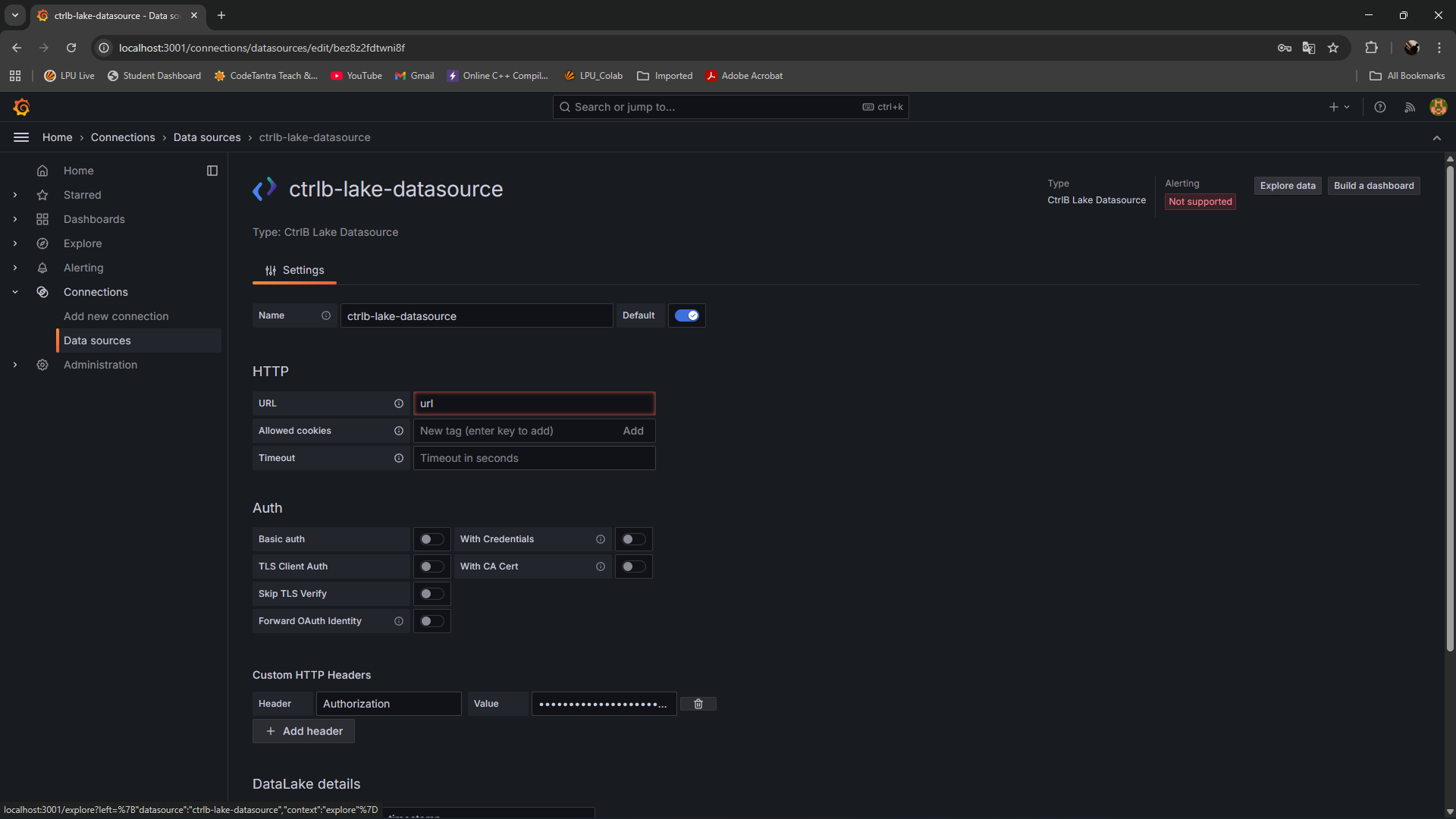Click the dock menu icon beside Home

coord(212,171)
